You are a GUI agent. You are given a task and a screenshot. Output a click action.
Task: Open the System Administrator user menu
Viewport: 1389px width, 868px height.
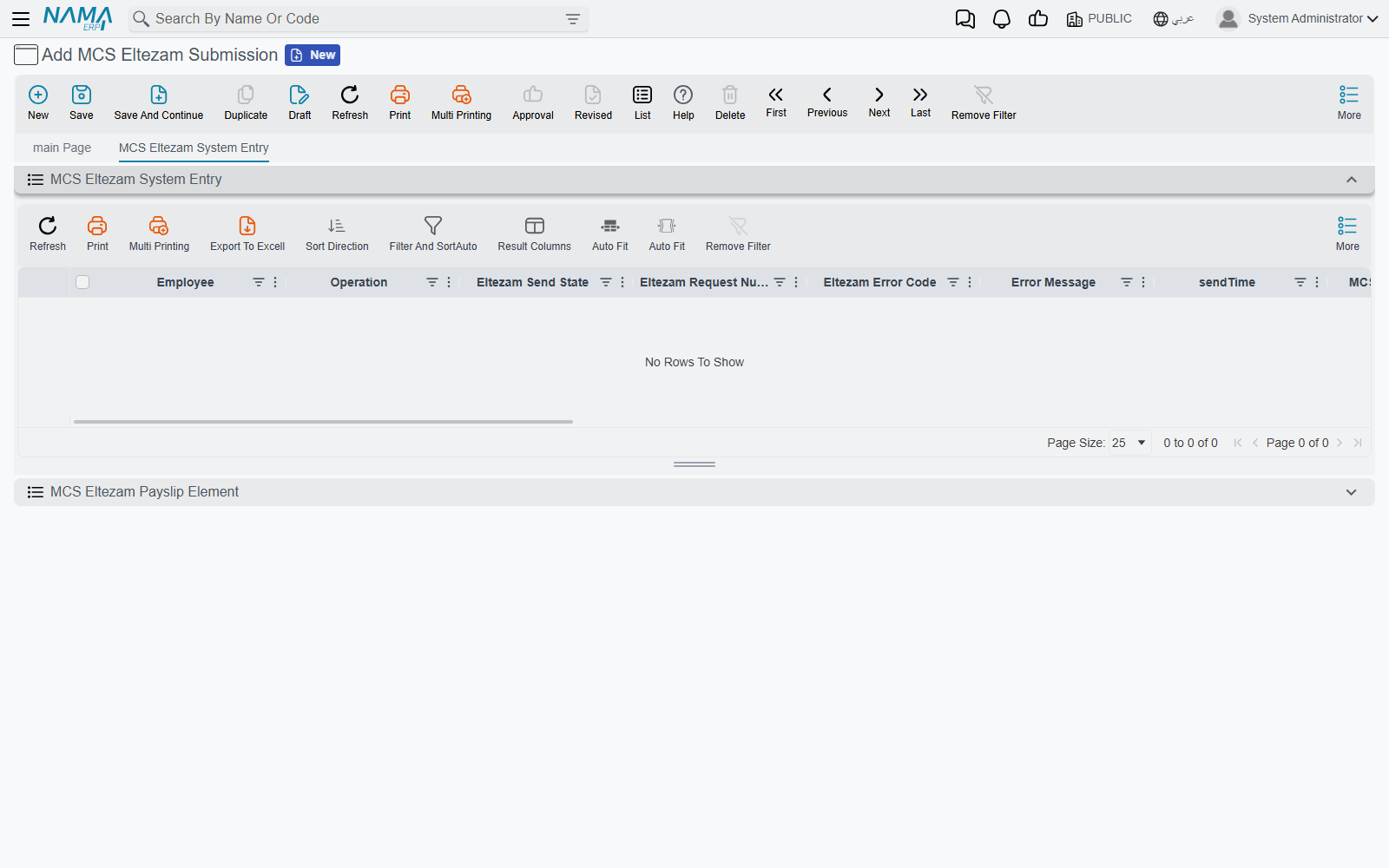(1298, 18)
